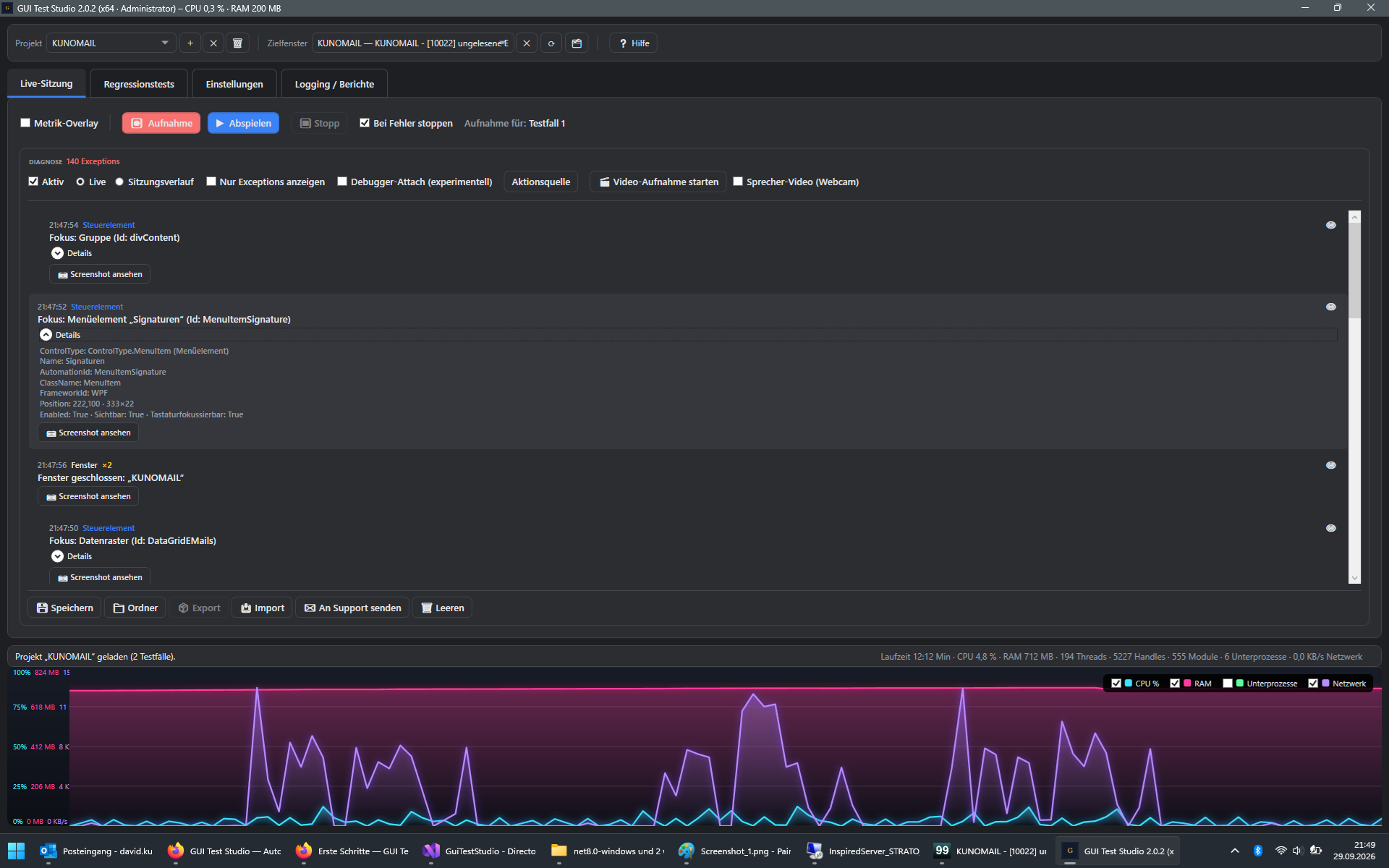
Task: Open the Projekt KUNOMAIL dropdown
Action: pyautogui.click(x=111, y=43)
